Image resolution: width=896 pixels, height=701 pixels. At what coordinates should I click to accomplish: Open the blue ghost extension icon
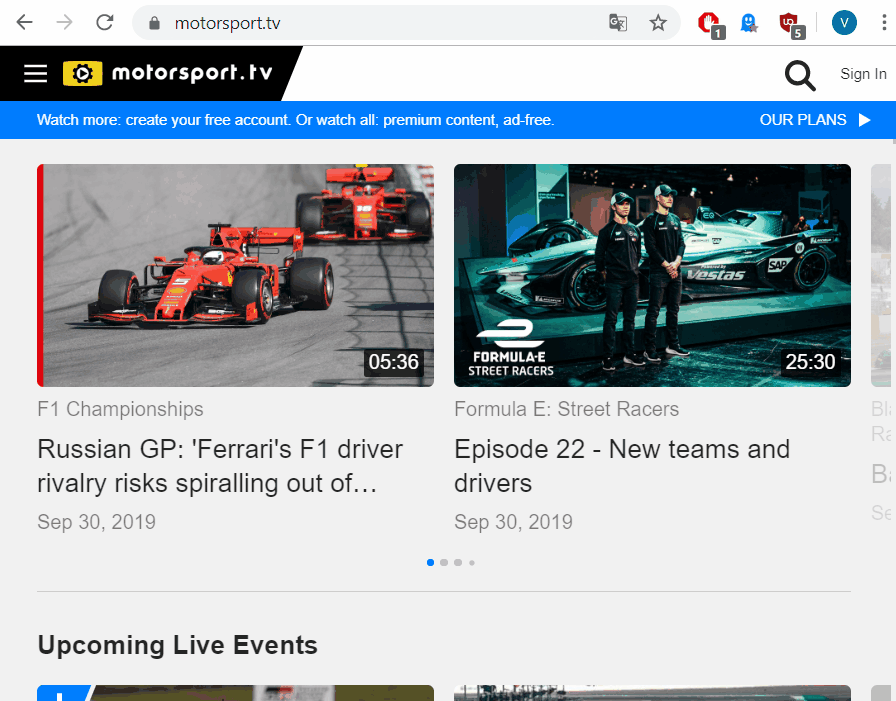click(x=749, y=23)
